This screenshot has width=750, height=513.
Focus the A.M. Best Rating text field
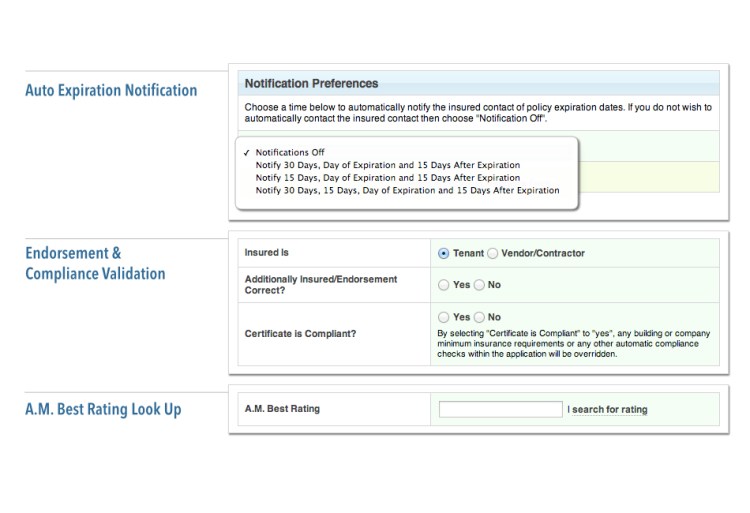click(500, 409)
